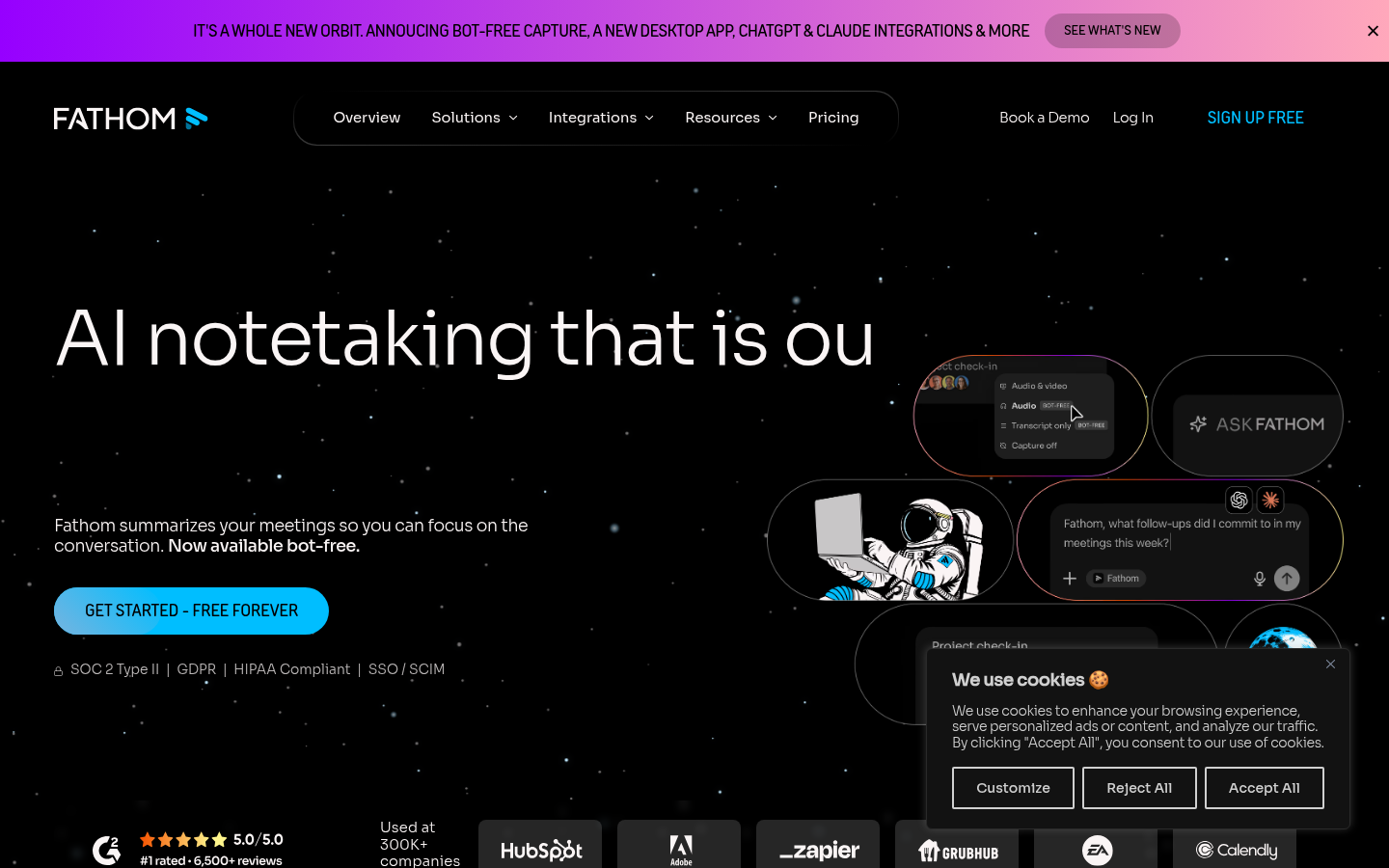Image resolution: width=1389 pixels, height=868 pixels.
Task: Open the Overview nav item
Action: tap(367, 118)
